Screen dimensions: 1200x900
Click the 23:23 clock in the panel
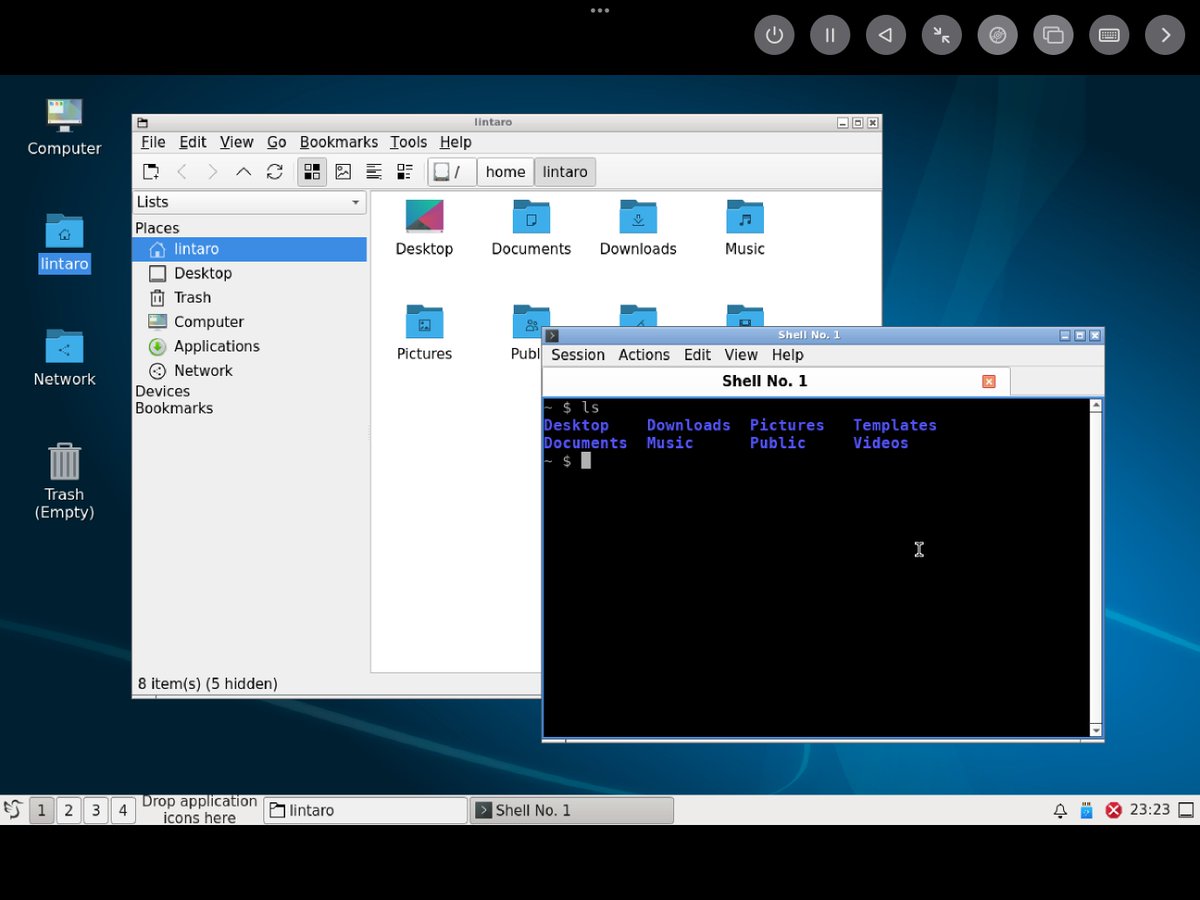click(x=1150, y=810)
